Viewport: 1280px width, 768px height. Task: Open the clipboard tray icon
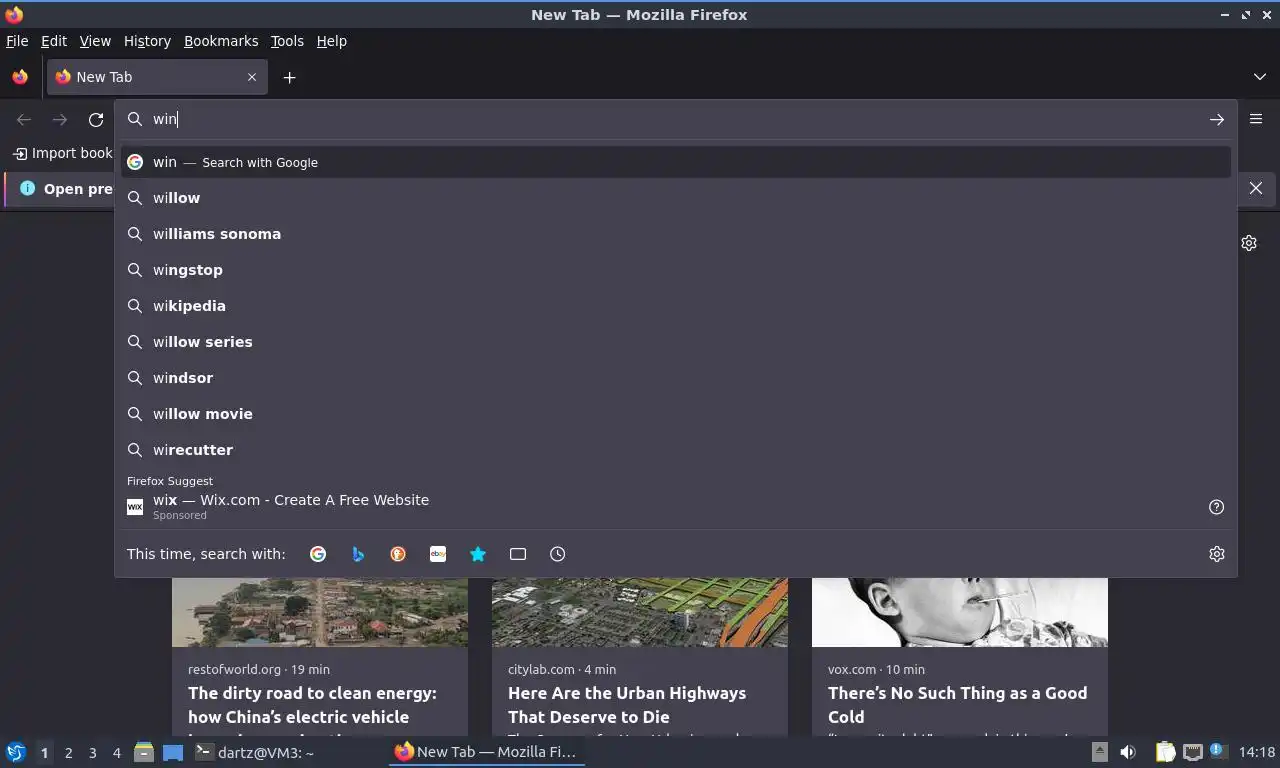(x=1166, y=753)
